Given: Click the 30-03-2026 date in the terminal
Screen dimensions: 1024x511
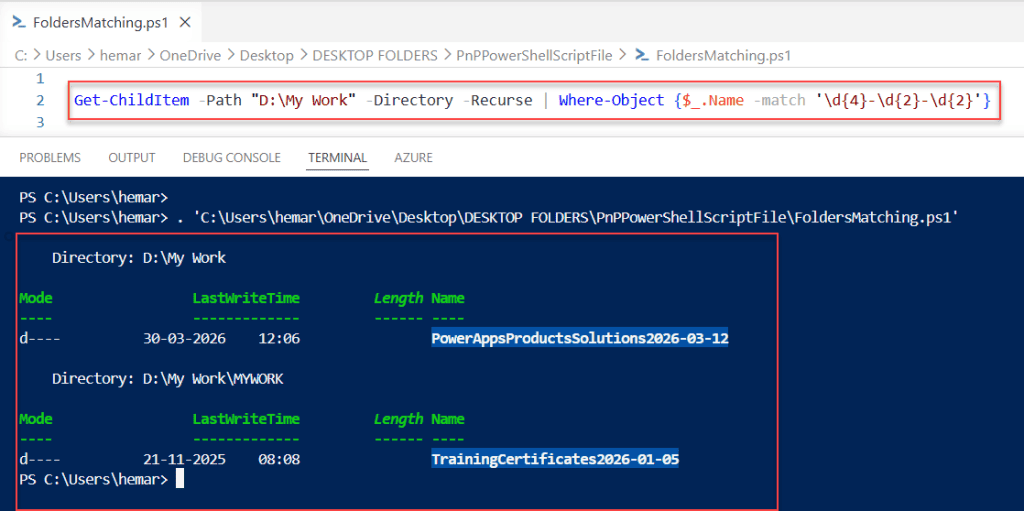Looking at the screenshot, I should click(184, 338).
